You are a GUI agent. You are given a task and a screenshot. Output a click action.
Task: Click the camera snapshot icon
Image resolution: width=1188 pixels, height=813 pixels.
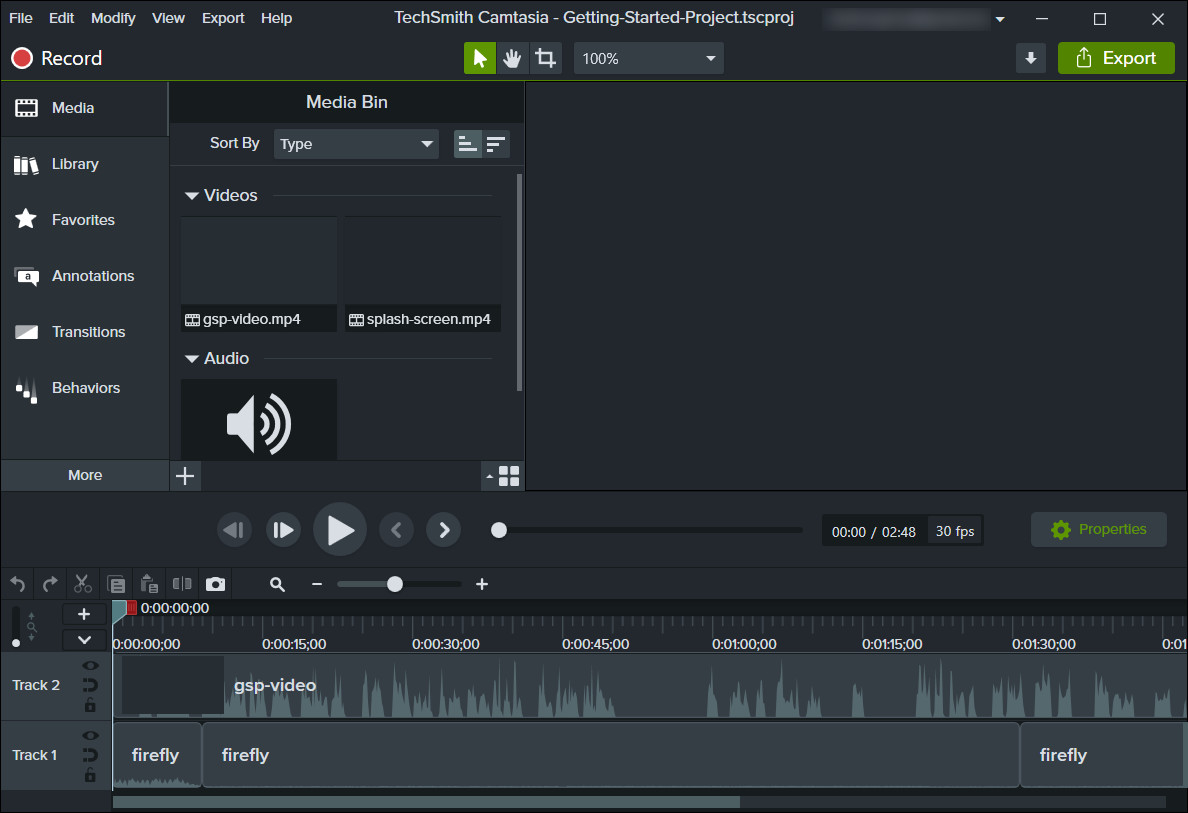215,584
